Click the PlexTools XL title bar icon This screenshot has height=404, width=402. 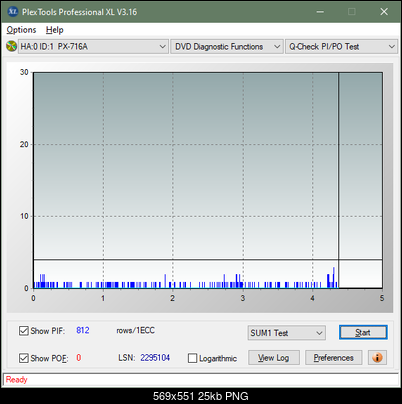tap(13, 12)
